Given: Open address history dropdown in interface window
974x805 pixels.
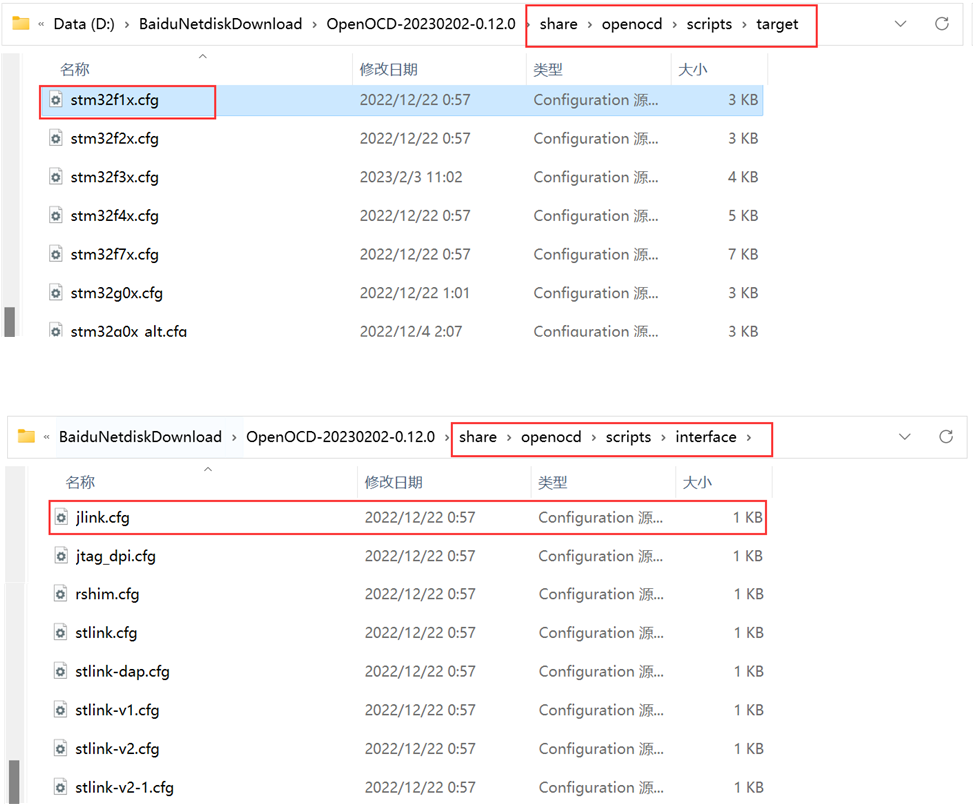Looking at the screenshot, I should click(904, 437).
